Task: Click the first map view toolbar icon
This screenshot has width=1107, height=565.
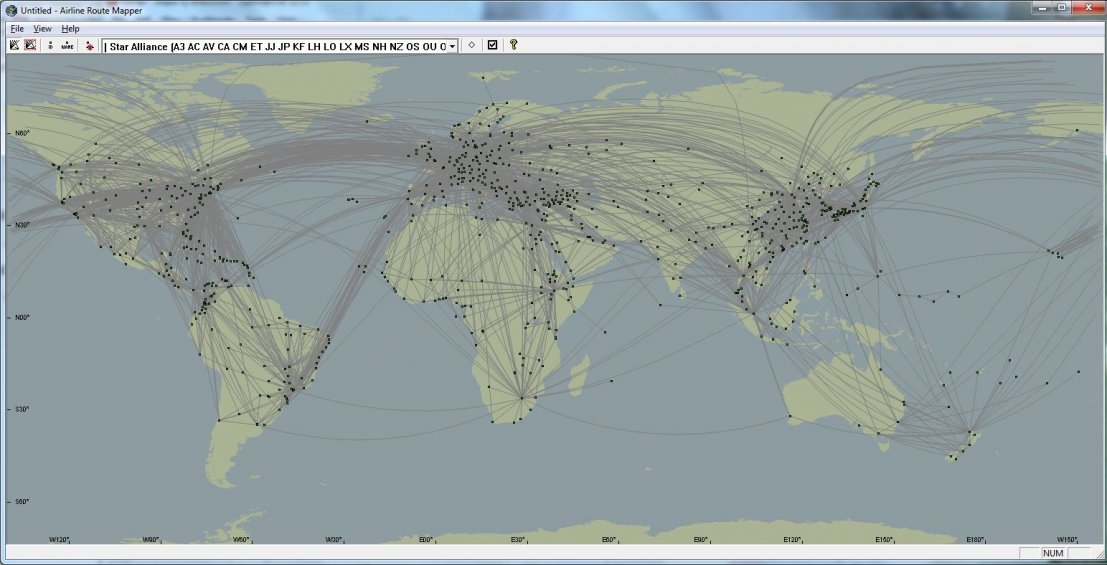Action: coord(15,45)
